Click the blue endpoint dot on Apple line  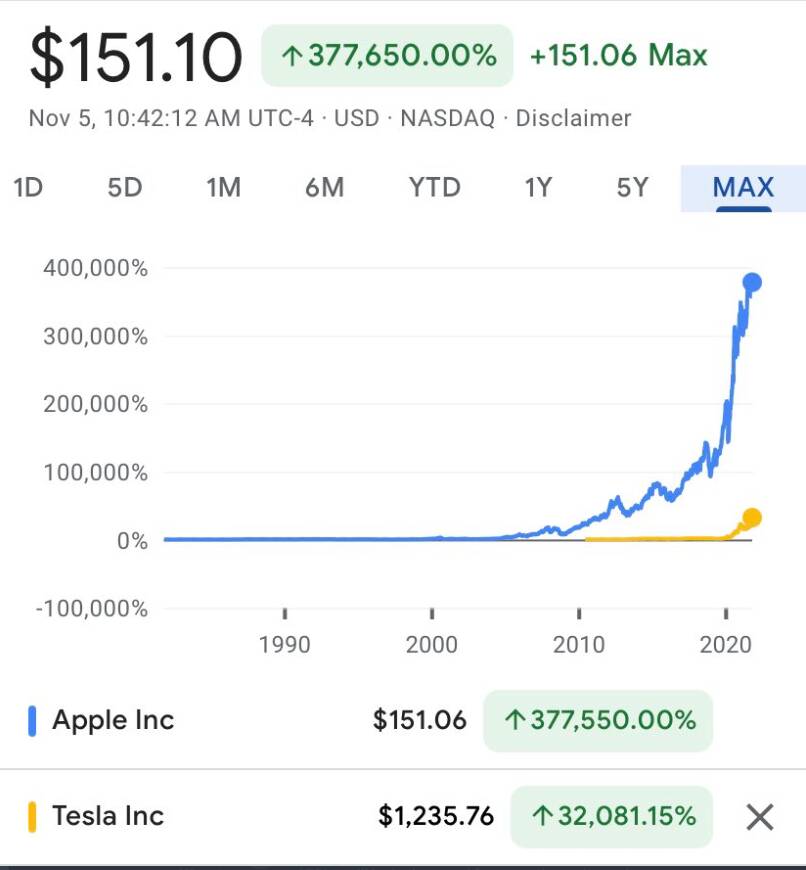[x=752, y=283]
